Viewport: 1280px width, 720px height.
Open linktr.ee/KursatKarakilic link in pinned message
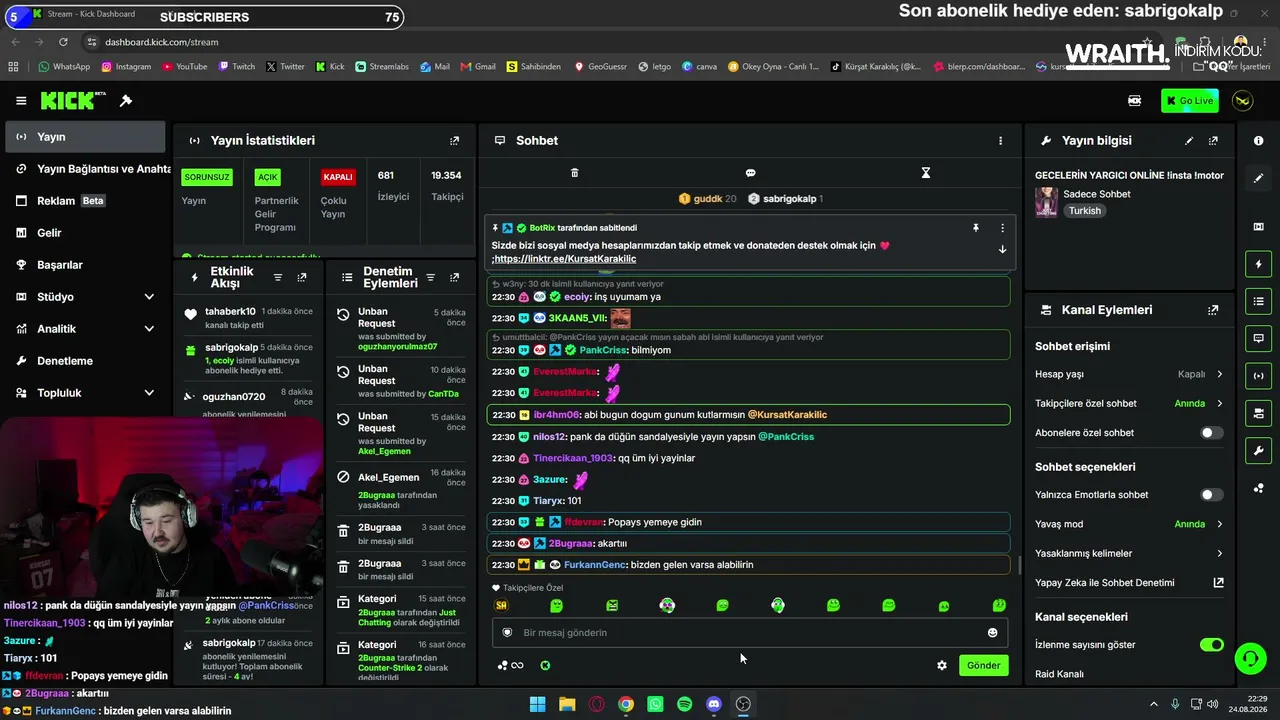click(x=565, y=259)
